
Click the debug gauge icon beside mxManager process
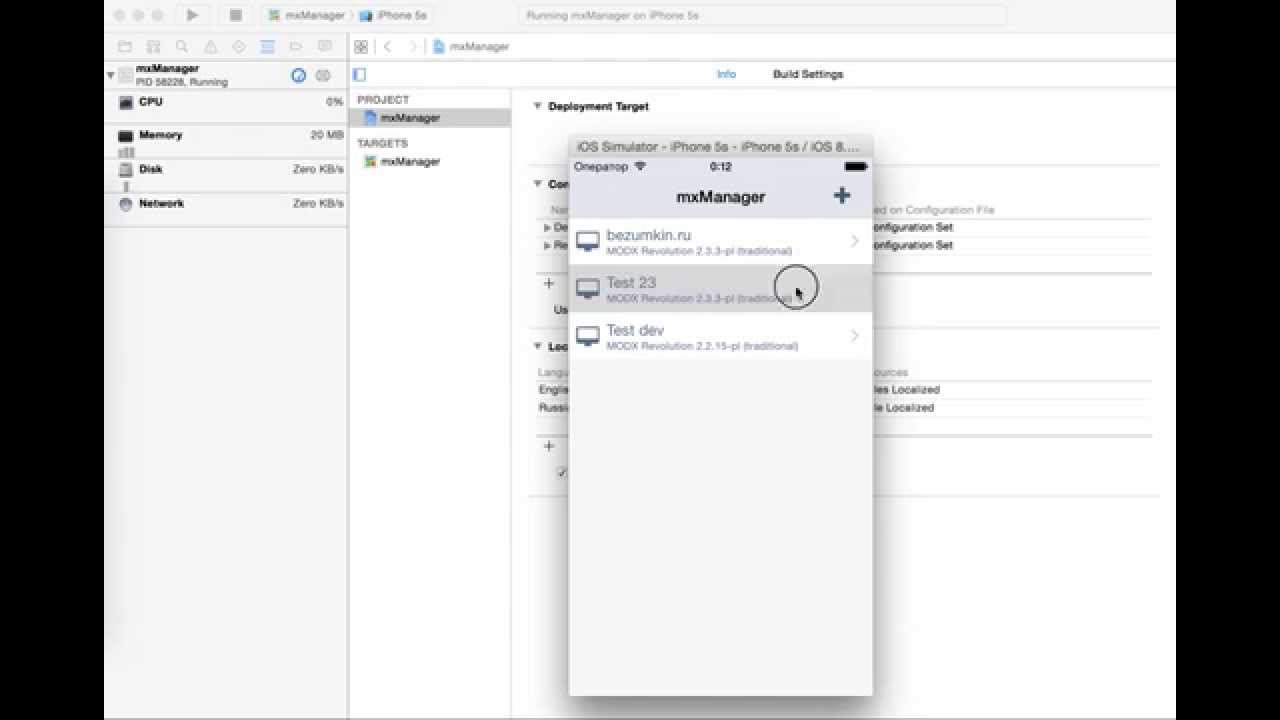pos(298,75)
